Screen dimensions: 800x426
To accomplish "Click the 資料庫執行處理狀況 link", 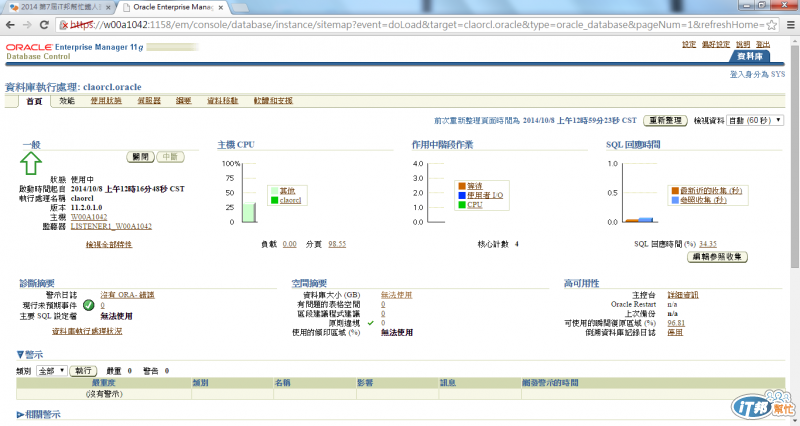I will point(87,331).
